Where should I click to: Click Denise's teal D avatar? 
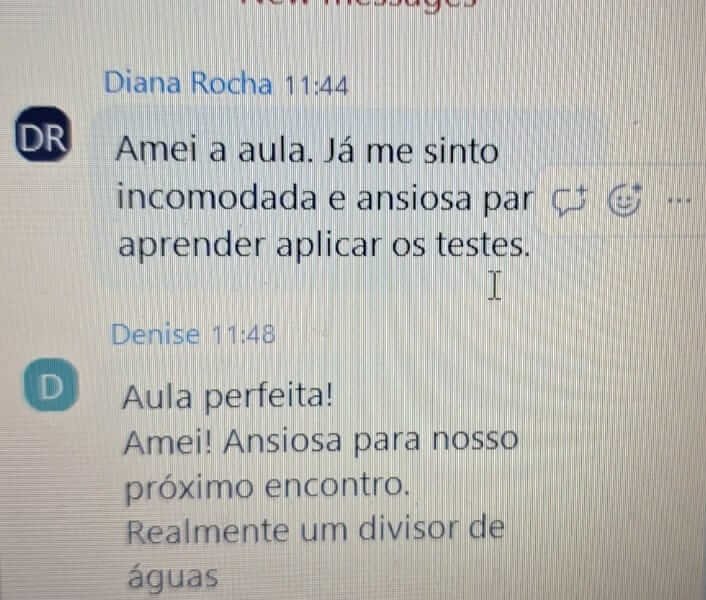tap(51, 385)
